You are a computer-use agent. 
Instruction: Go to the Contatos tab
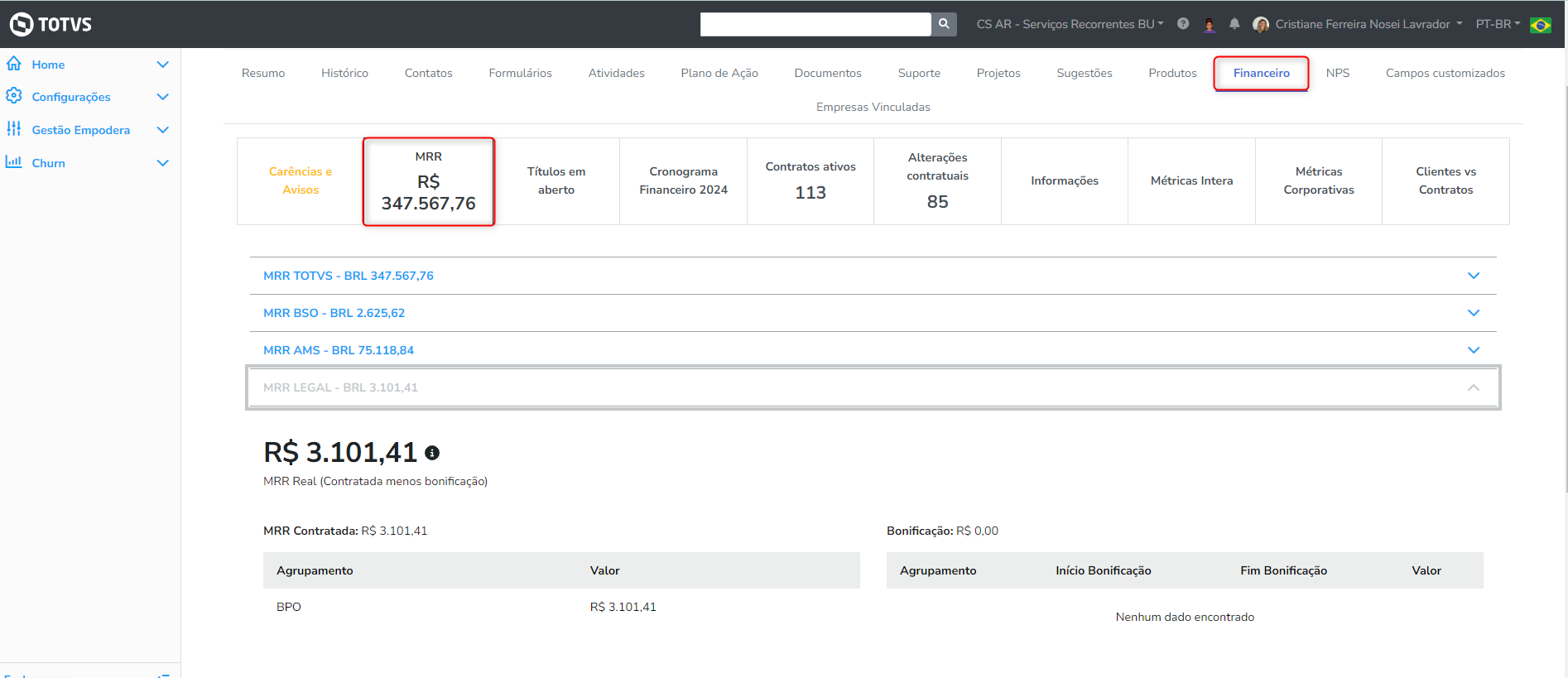428,73
